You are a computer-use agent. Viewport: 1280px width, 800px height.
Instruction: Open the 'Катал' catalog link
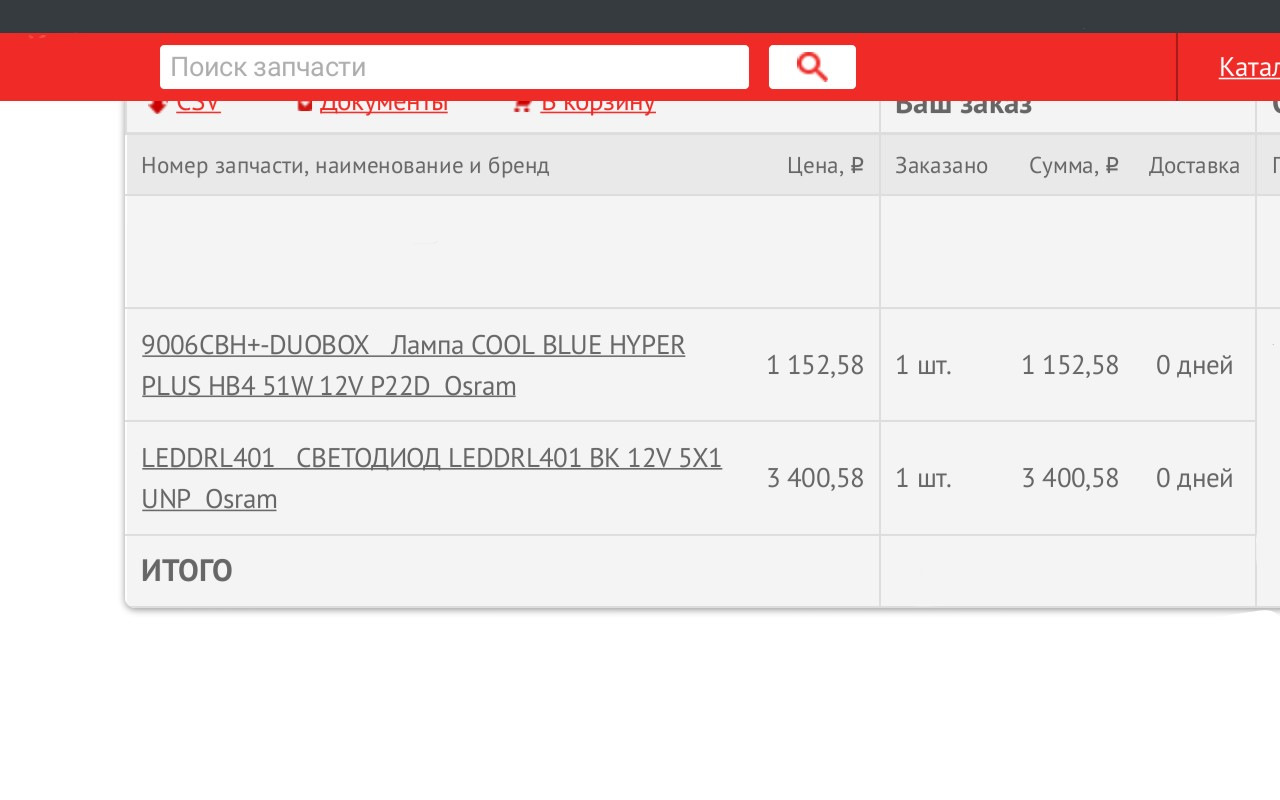[x=1249, y=67]
